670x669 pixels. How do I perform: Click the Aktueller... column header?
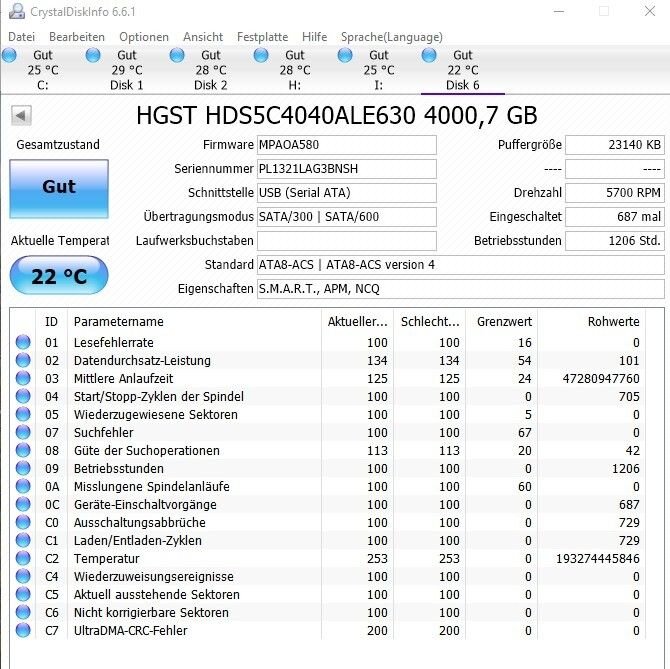click(x=358, y=322)
